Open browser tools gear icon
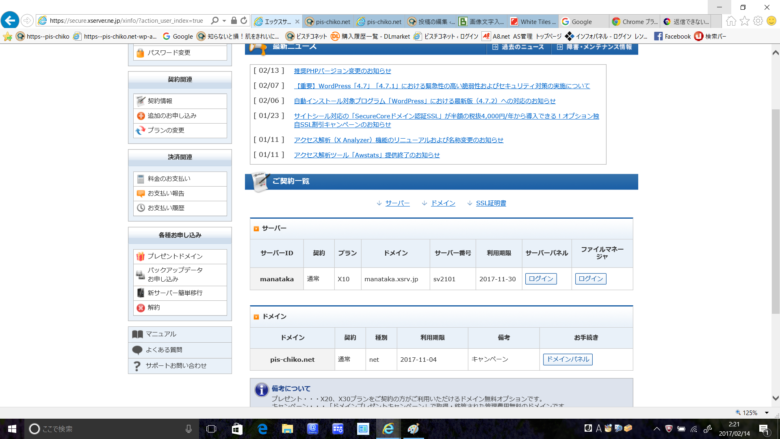 [x=758, y=21]
